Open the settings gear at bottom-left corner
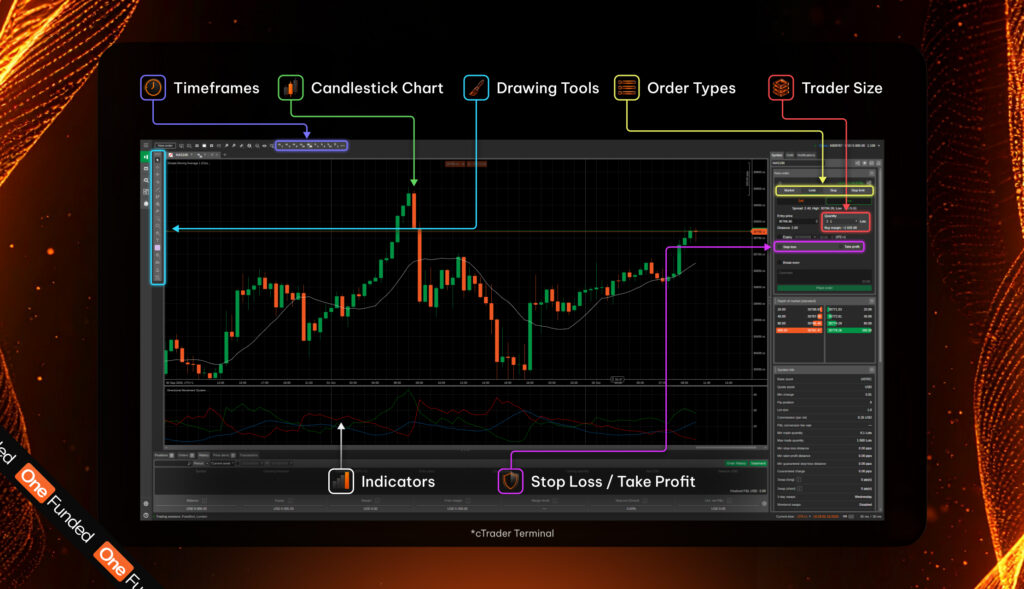1024x589 pixels. pos(146,503)
